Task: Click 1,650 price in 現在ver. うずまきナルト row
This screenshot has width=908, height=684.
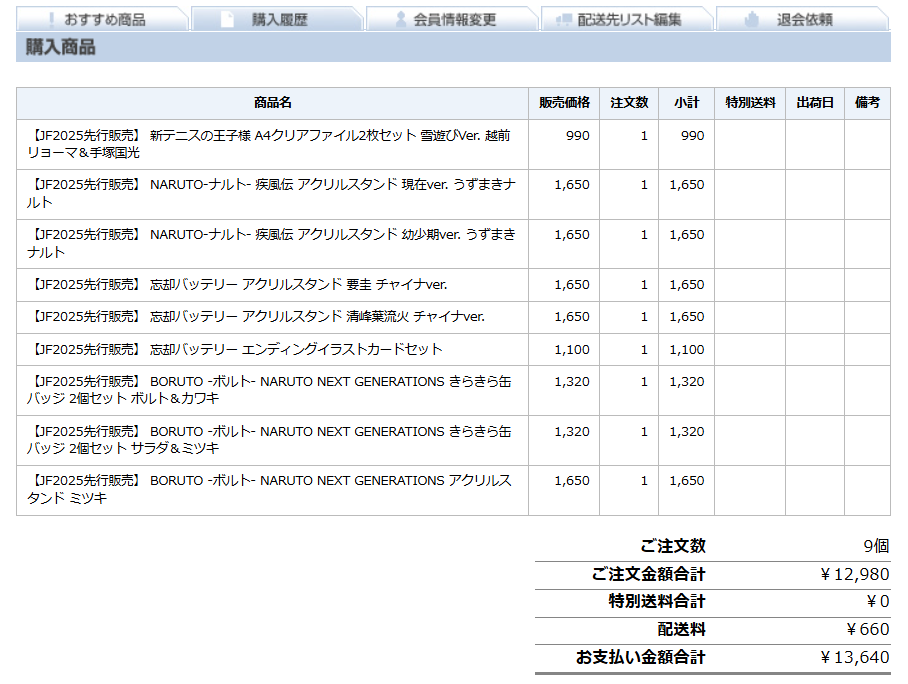Action: pos(572,185)
